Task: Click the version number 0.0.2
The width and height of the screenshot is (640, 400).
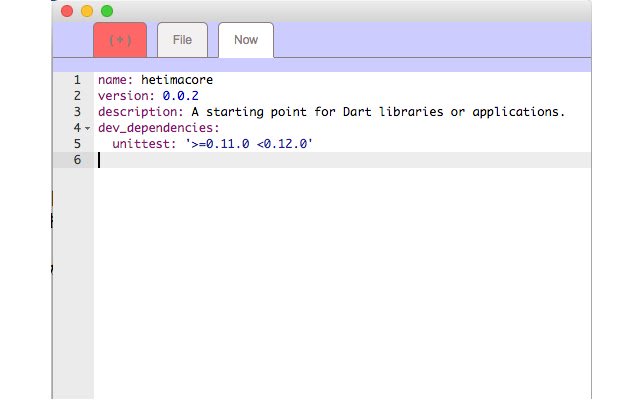Action: 180,96
